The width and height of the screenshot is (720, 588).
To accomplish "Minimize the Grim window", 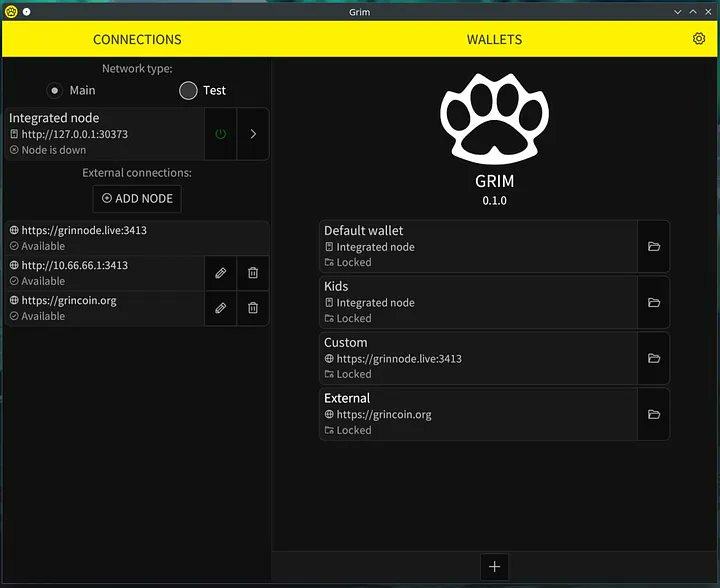I will click(x=677, y=12).
